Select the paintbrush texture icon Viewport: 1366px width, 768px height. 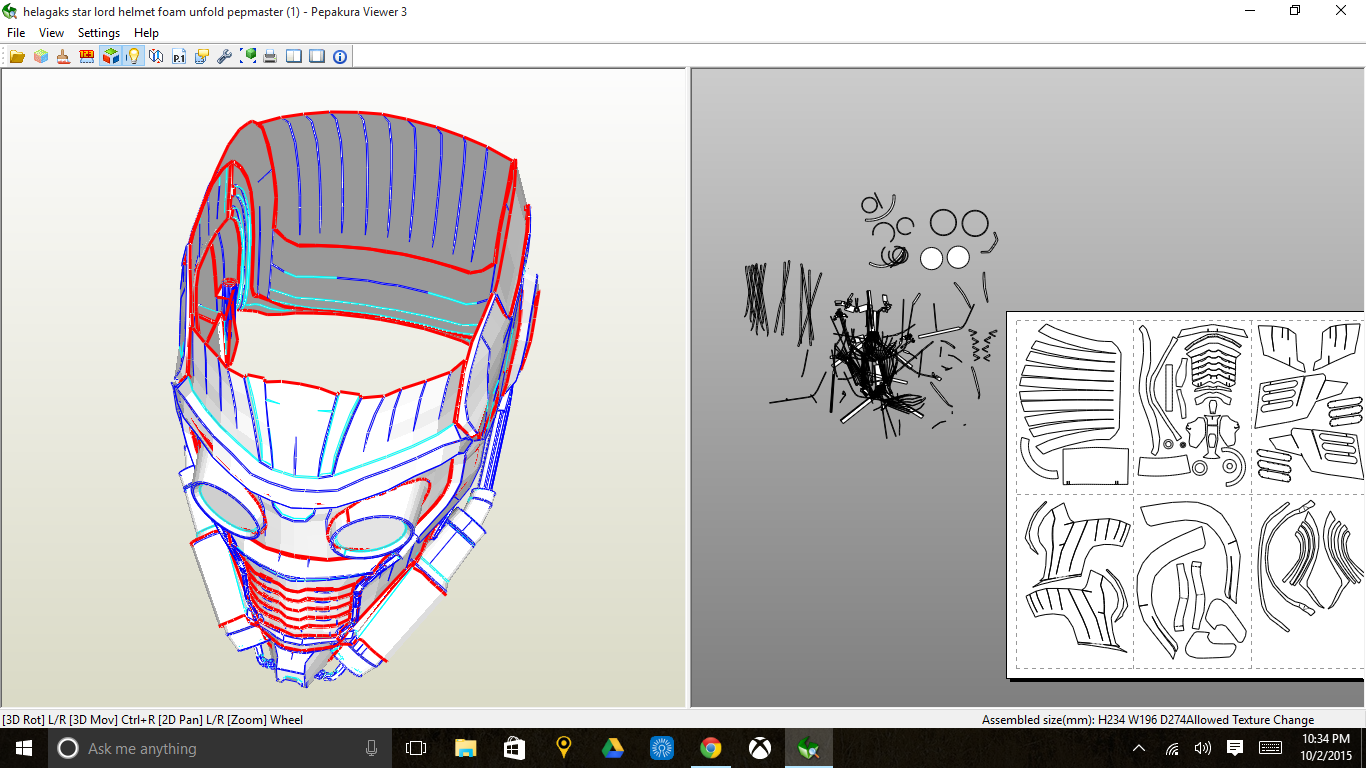[x=63, y=57]
